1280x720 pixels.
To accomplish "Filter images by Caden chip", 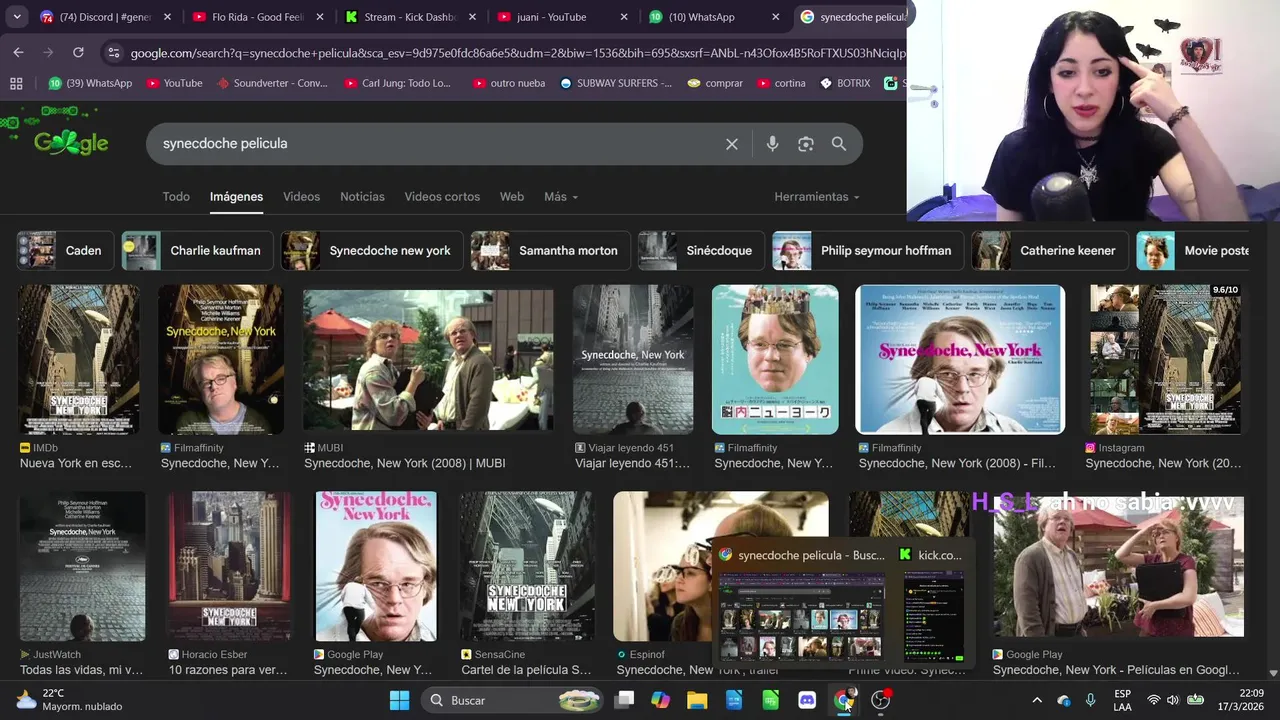I will click(66, 251).
